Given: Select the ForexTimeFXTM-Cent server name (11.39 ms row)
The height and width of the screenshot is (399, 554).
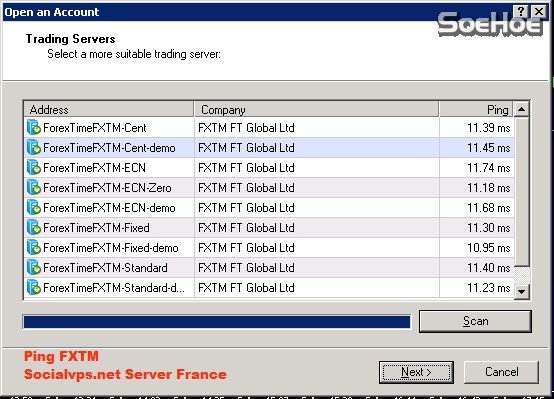Looking at the screenshot, I should pyautogui.click(x=95, y=128).
